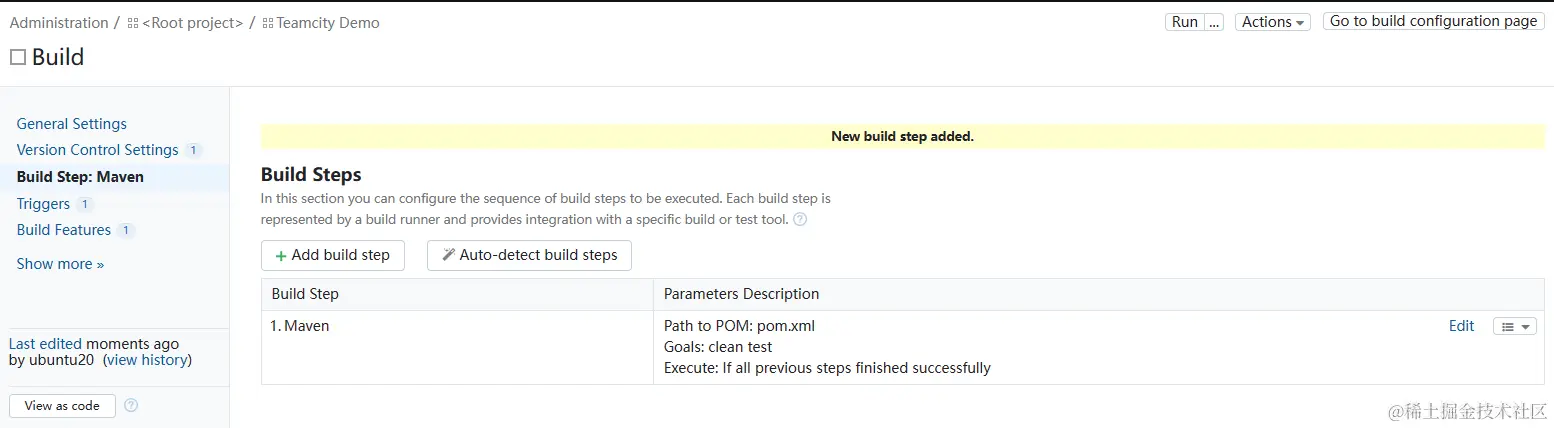Open custom run dialog via ellipsis button
1554x428 pixels.
coord(1214,22)
